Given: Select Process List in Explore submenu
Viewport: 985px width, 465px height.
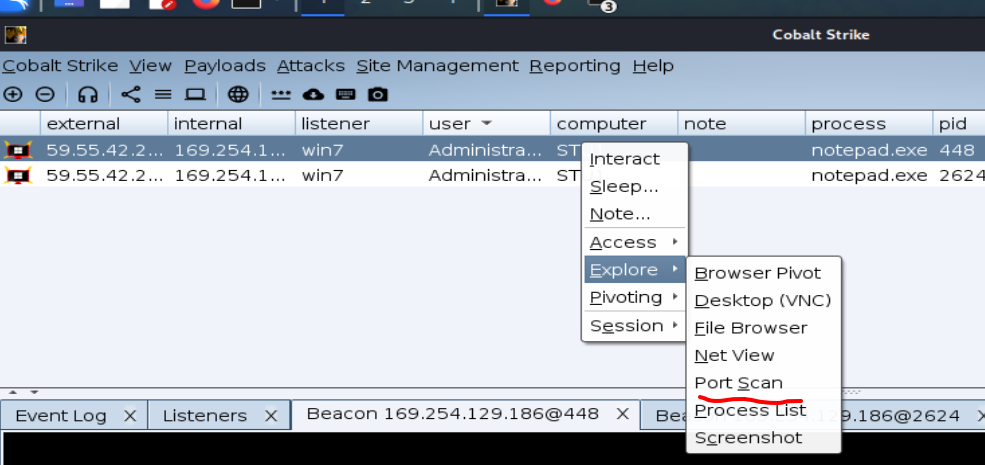Looking at the screenshot, I should click(x=763, y=410).
